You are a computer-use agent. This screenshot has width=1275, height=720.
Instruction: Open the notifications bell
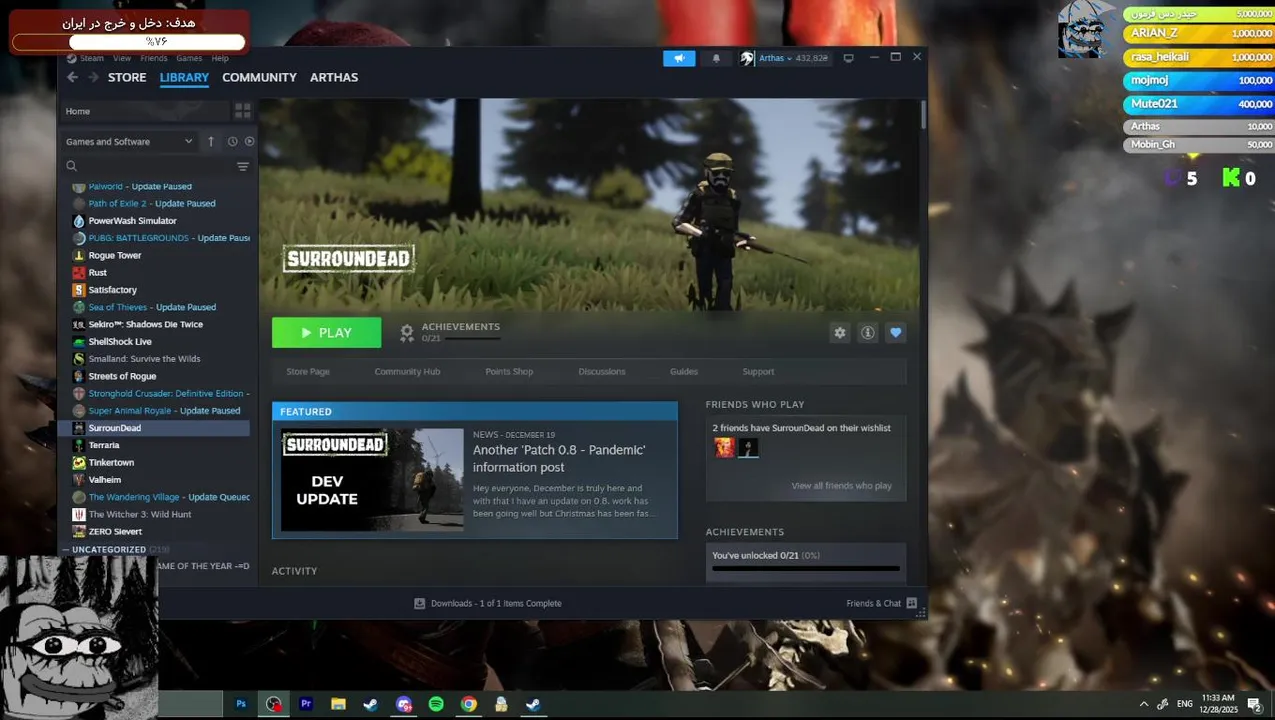click(716, 58)
